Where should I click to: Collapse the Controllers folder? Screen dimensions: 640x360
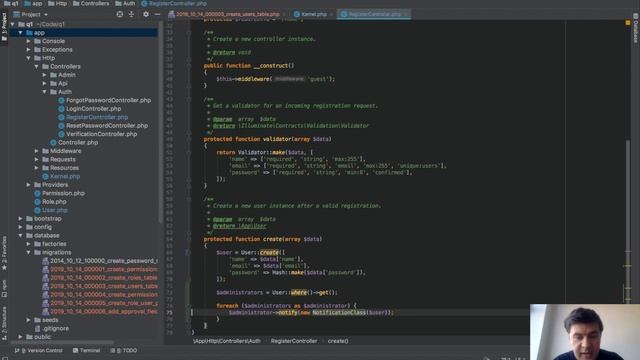[36, 67]
